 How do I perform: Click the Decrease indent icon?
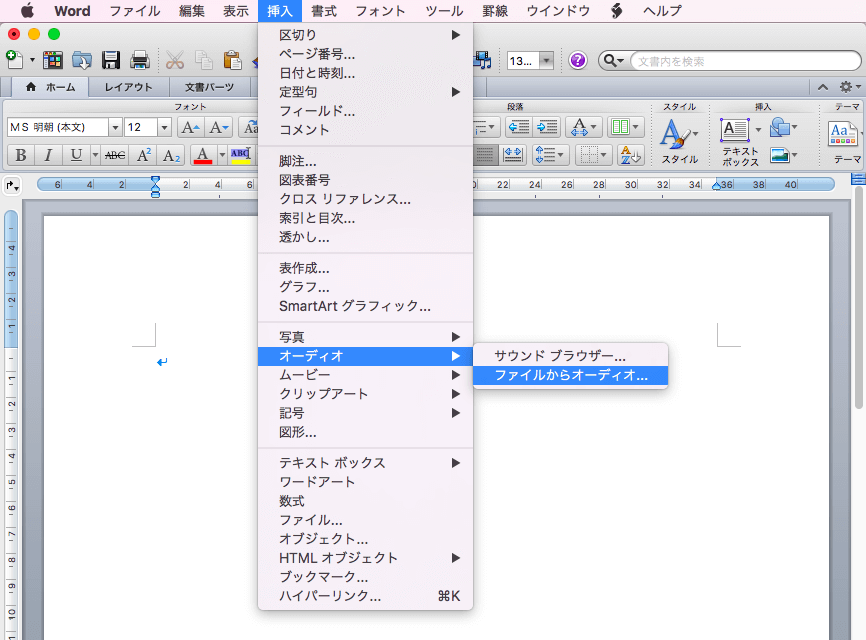tap(519, 128)
